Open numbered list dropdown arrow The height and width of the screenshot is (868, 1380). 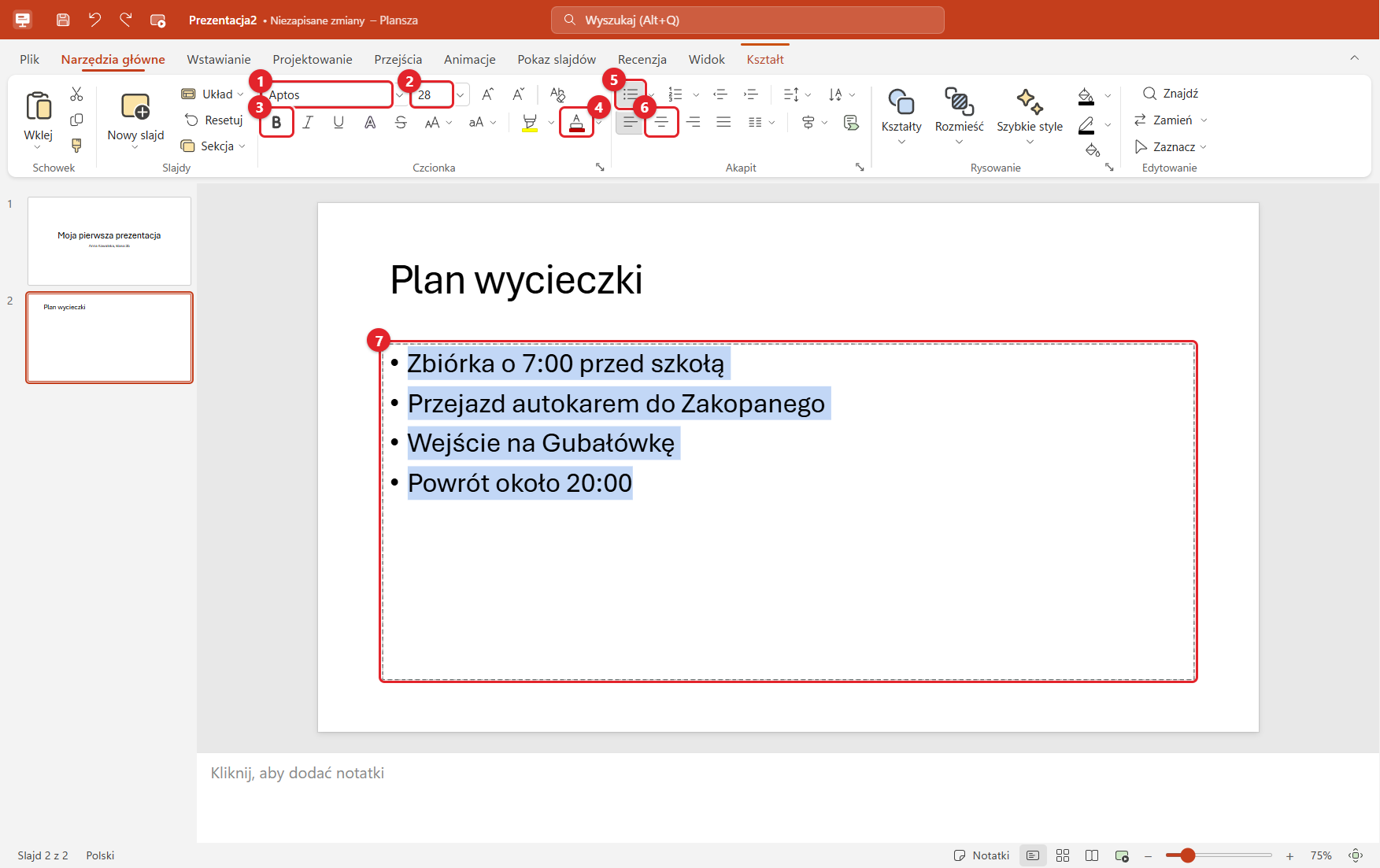point(696,95)
